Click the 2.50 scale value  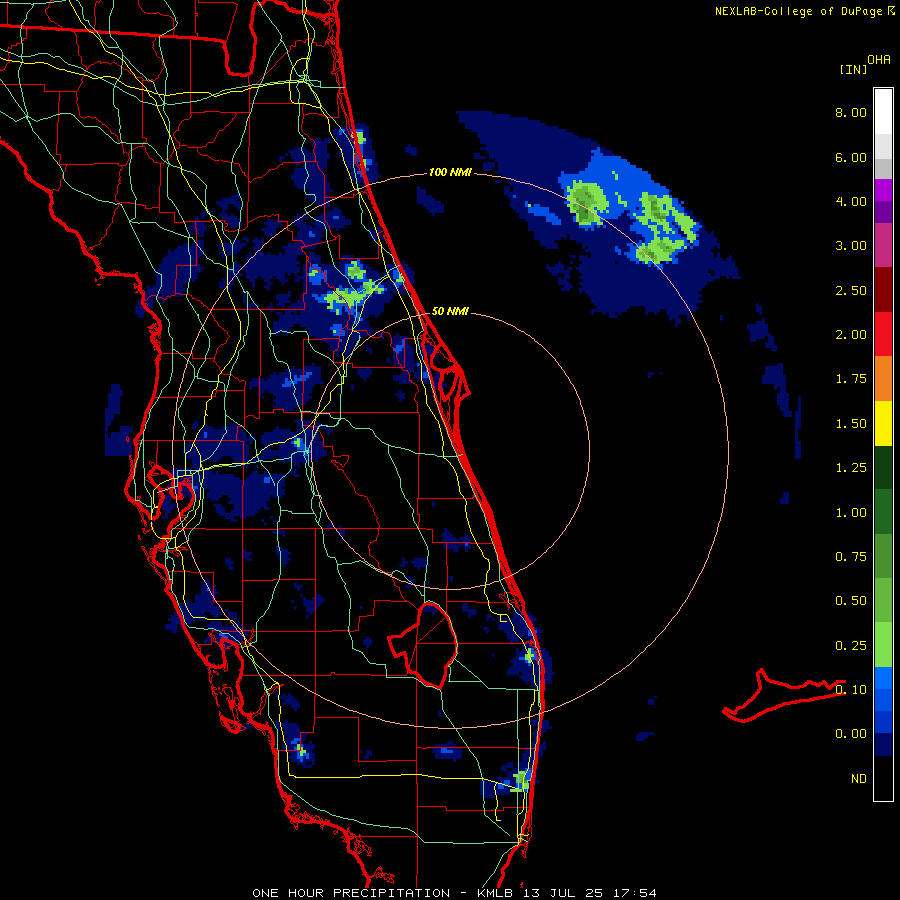[851, 290]
